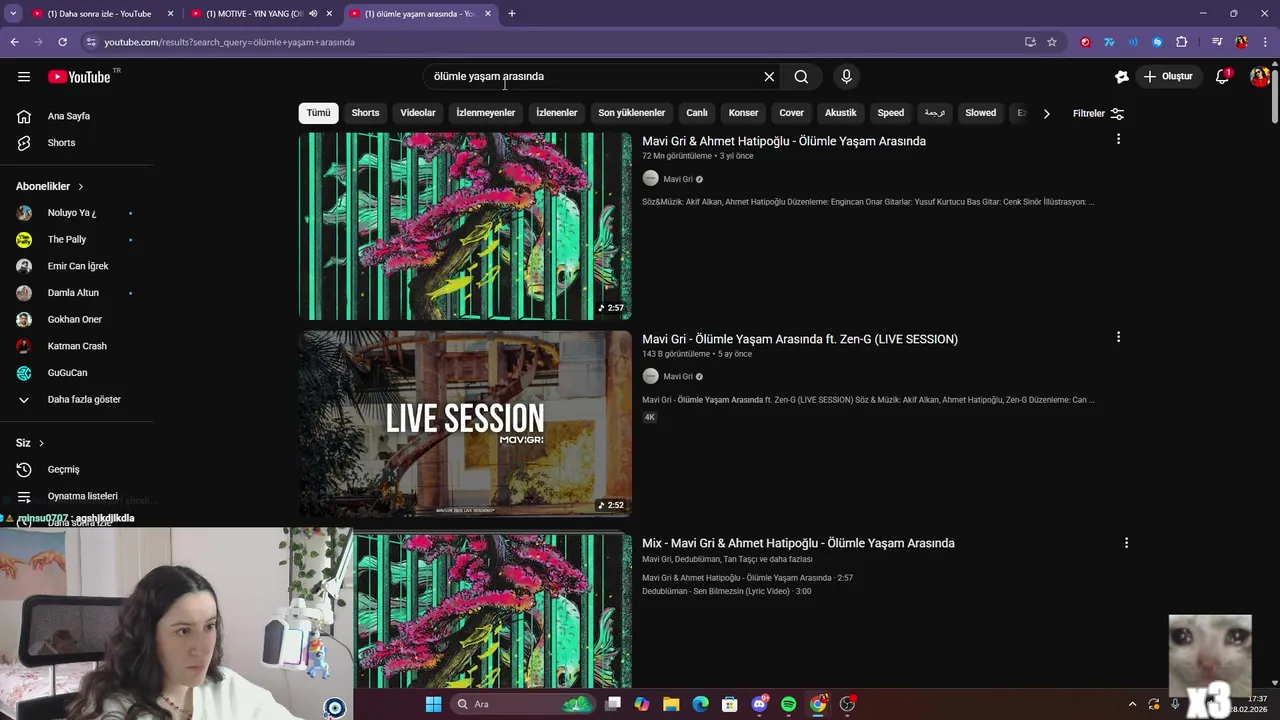1280x720 pixels.
Task: Open the tab search dropdown arrow
Action: coord(13,14)
